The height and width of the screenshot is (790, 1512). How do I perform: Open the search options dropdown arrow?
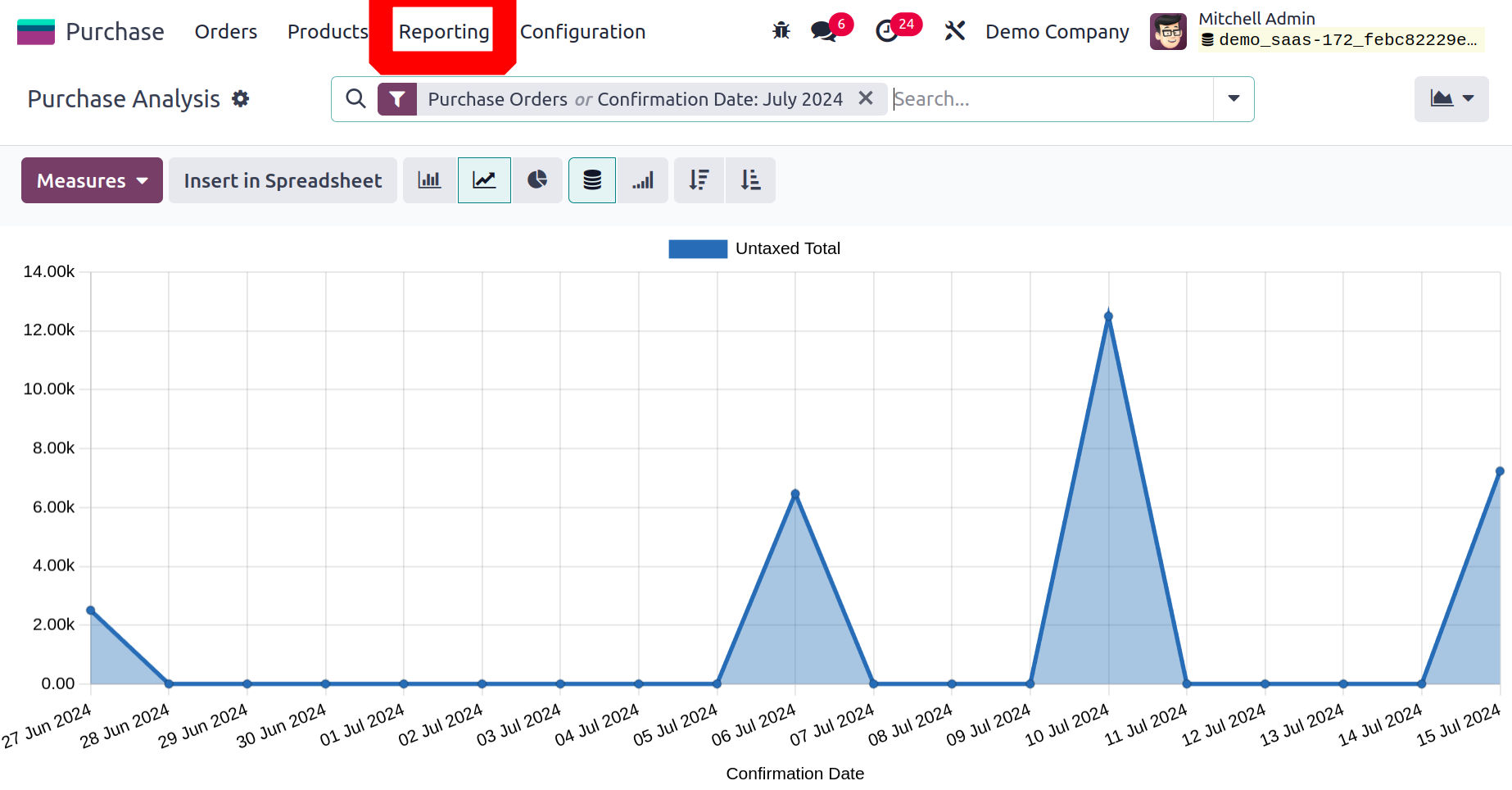click(x=1234, y=99)
